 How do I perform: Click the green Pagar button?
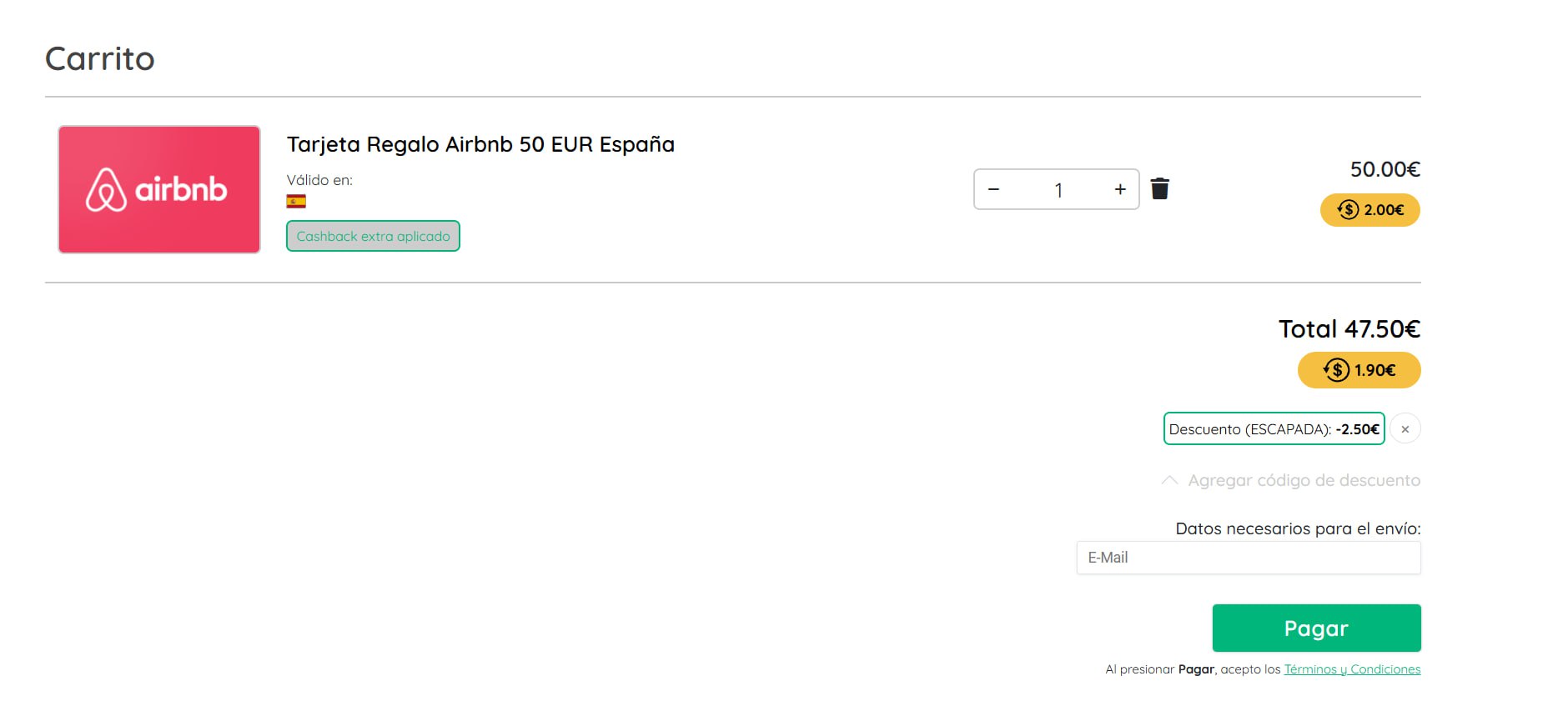click(1316, 628)
